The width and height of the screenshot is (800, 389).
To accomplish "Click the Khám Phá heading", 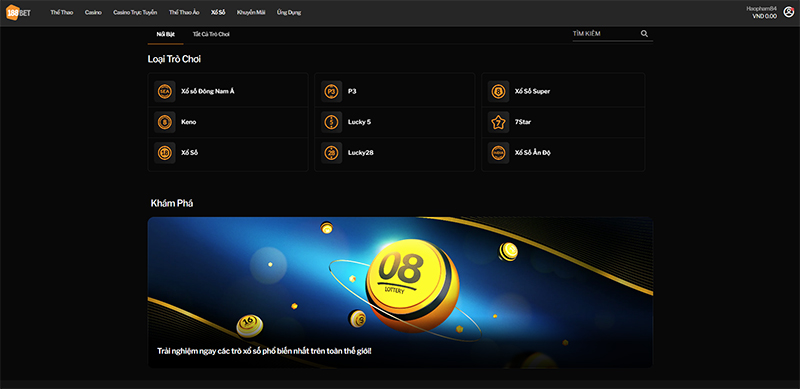I will tap(172, 203).
